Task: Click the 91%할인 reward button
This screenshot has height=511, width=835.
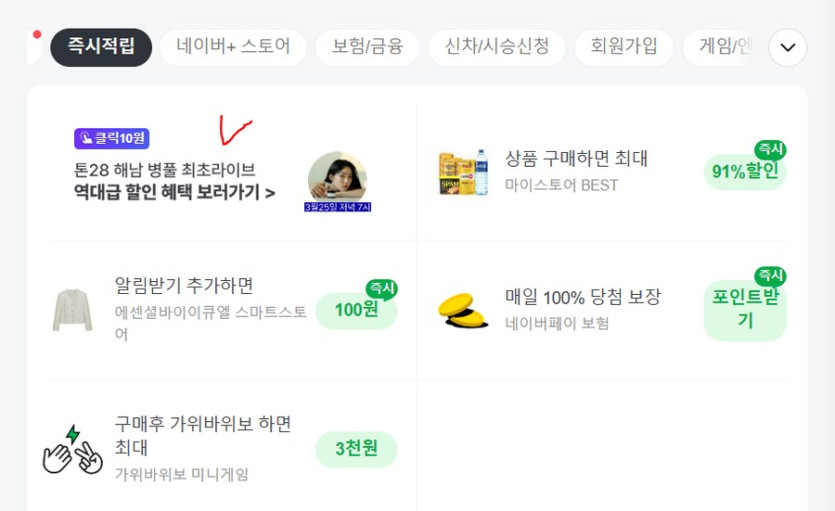Action: [744, 172]
